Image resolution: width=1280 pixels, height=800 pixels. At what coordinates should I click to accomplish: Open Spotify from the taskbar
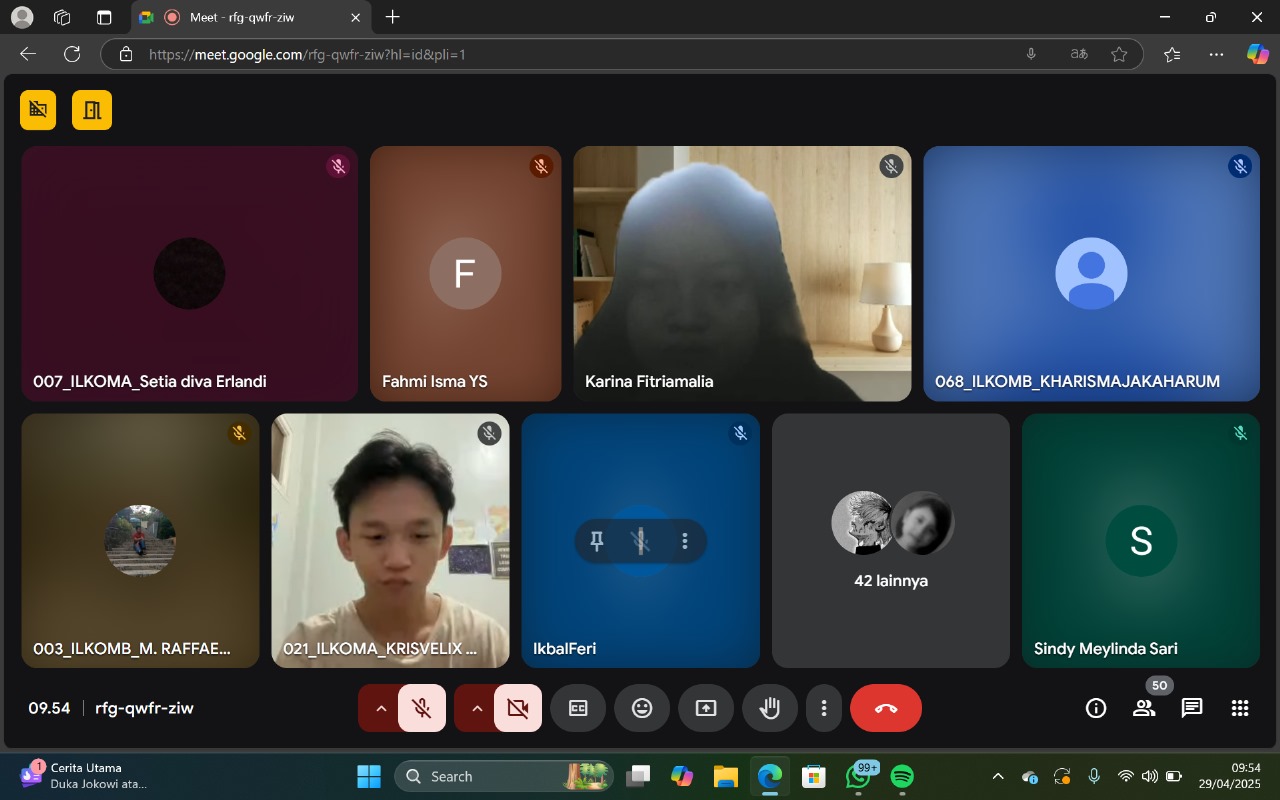point(902,776)
